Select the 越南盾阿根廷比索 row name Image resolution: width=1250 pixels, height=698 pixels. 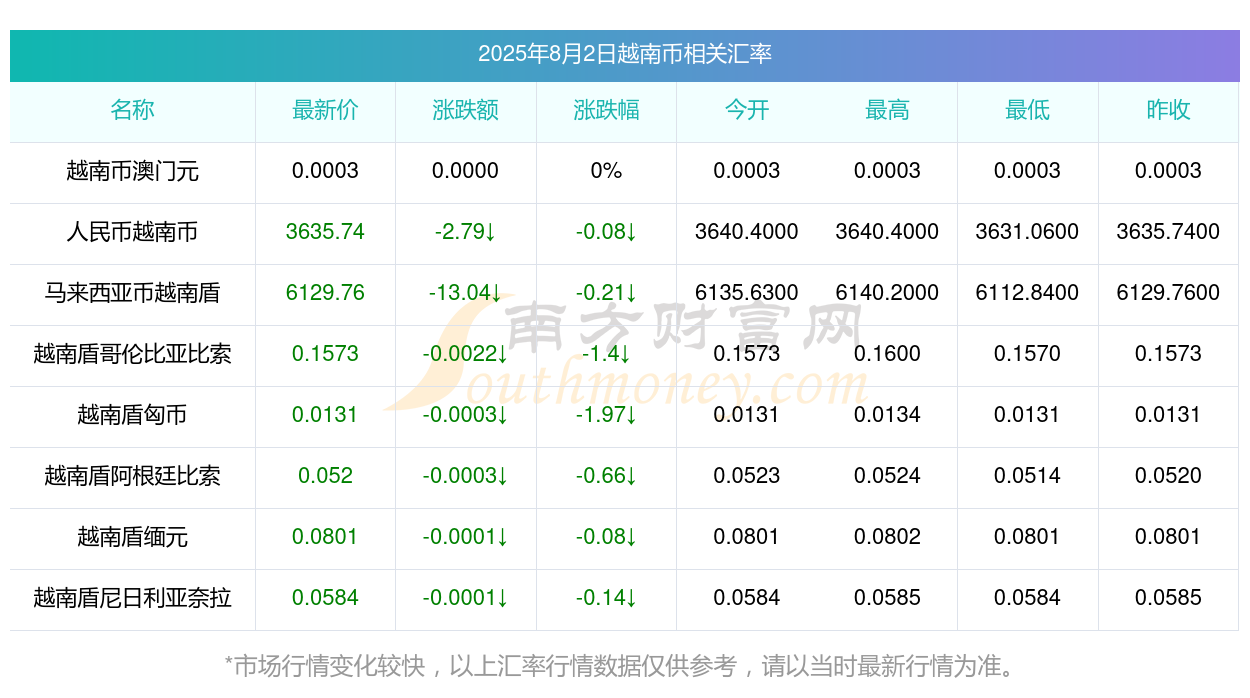point(132,476)
